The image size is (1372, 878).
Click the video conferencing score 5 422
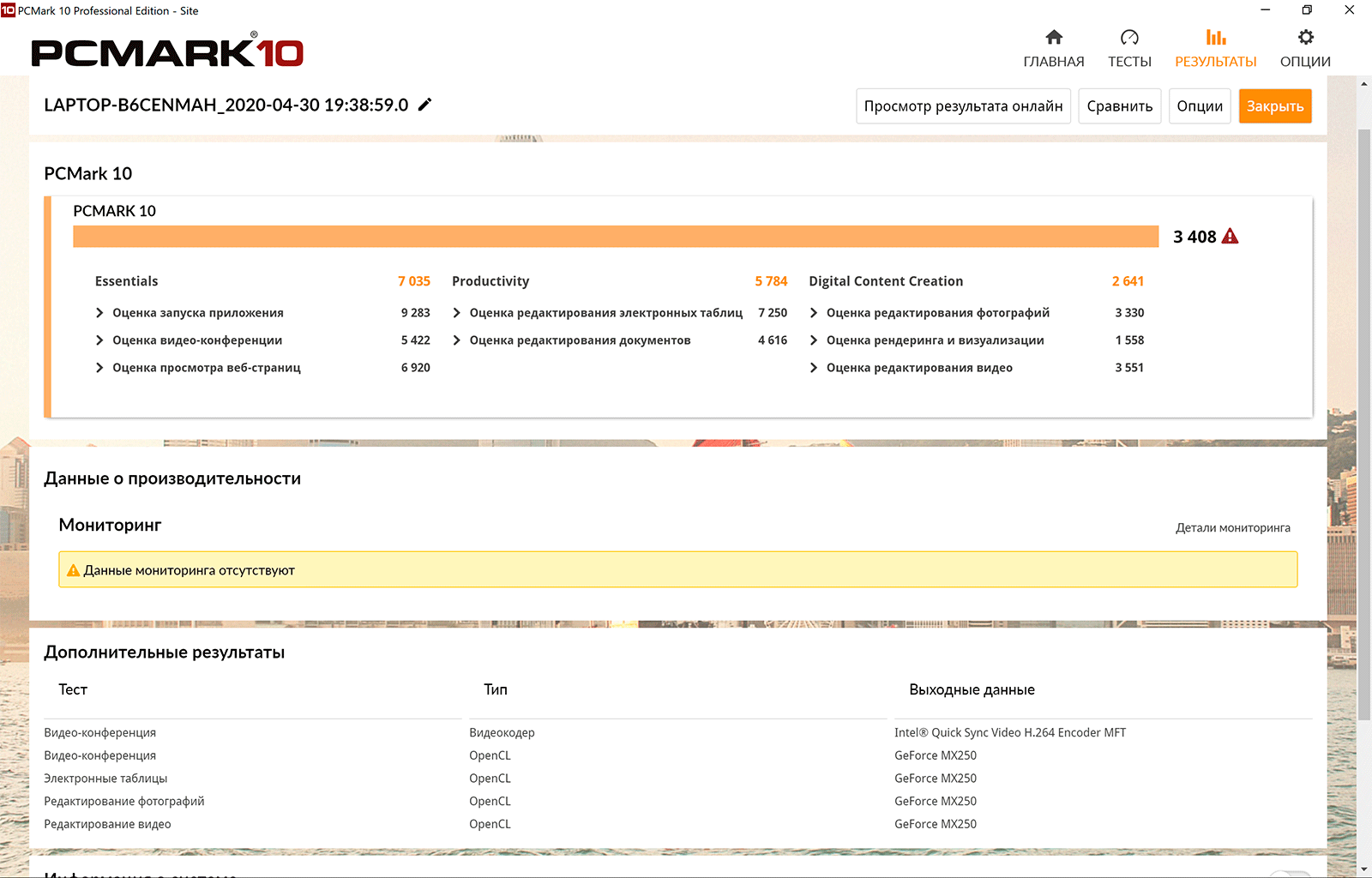tap(416, 340)
